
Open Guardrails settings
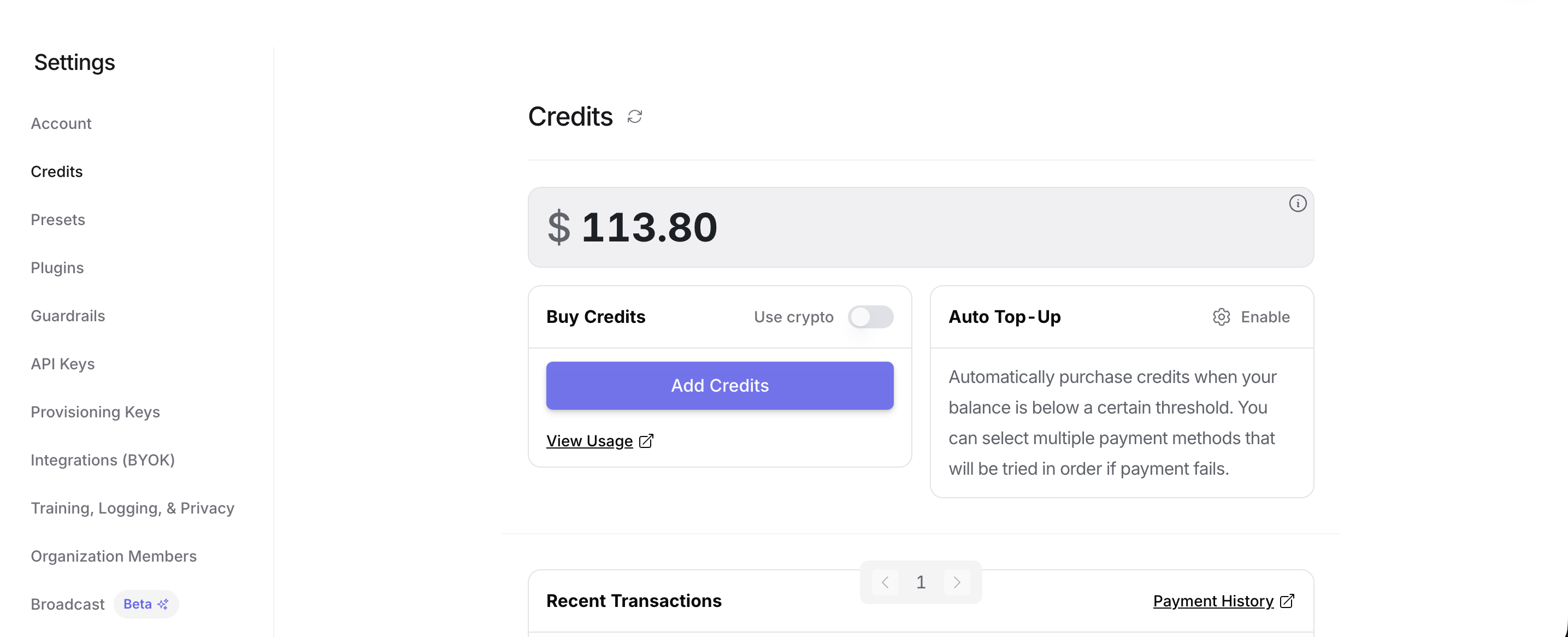(68, 316)
